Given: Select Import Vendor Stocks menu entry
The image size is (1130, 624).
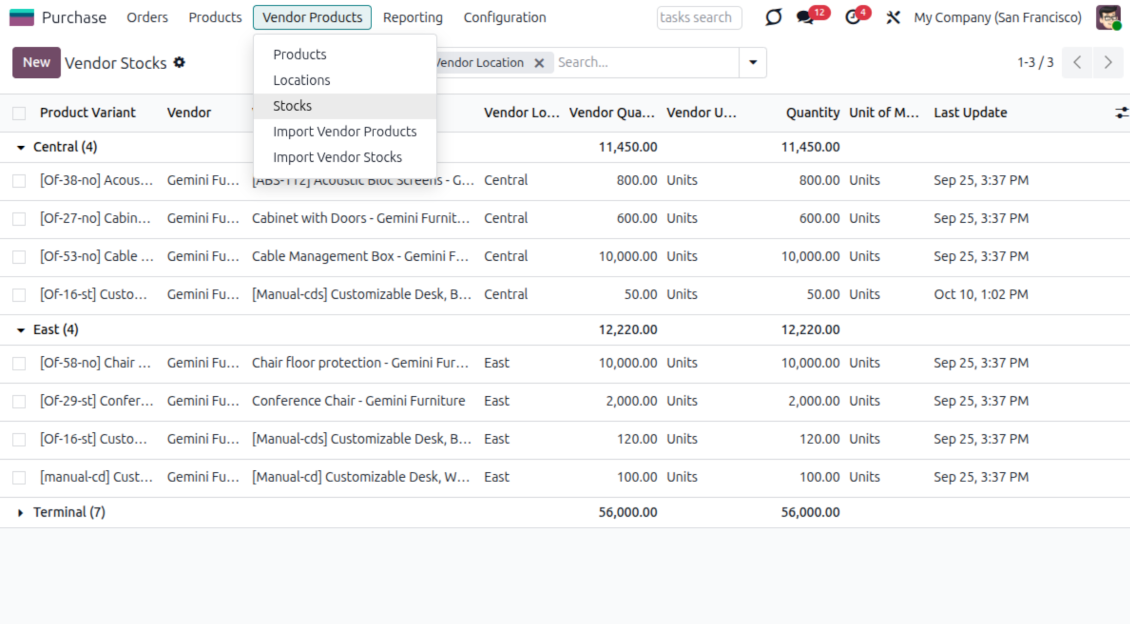Looking at the screenshot, I should click(337, 157).
